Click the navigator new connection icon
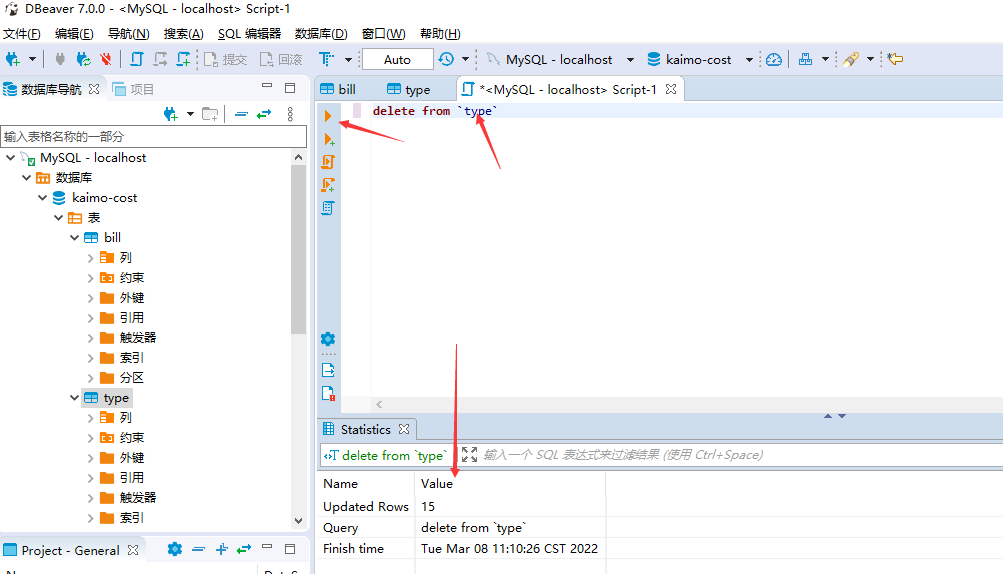Image resolution: width=1003 pixels, height=574 pixels. click(171, 115)
